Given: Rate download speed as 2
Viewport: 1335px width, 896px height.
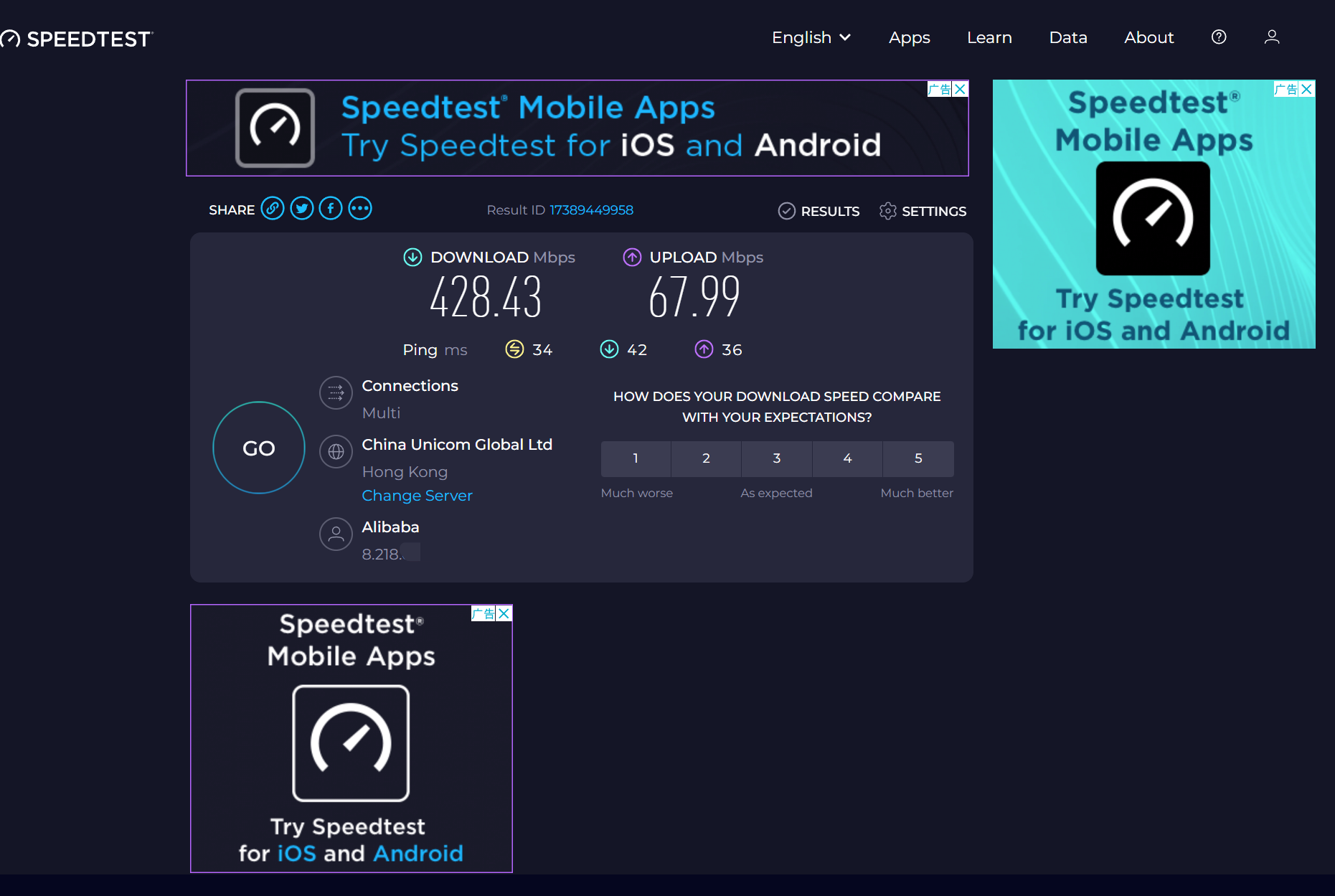Looking at the screenshot, I should point(706,458).
